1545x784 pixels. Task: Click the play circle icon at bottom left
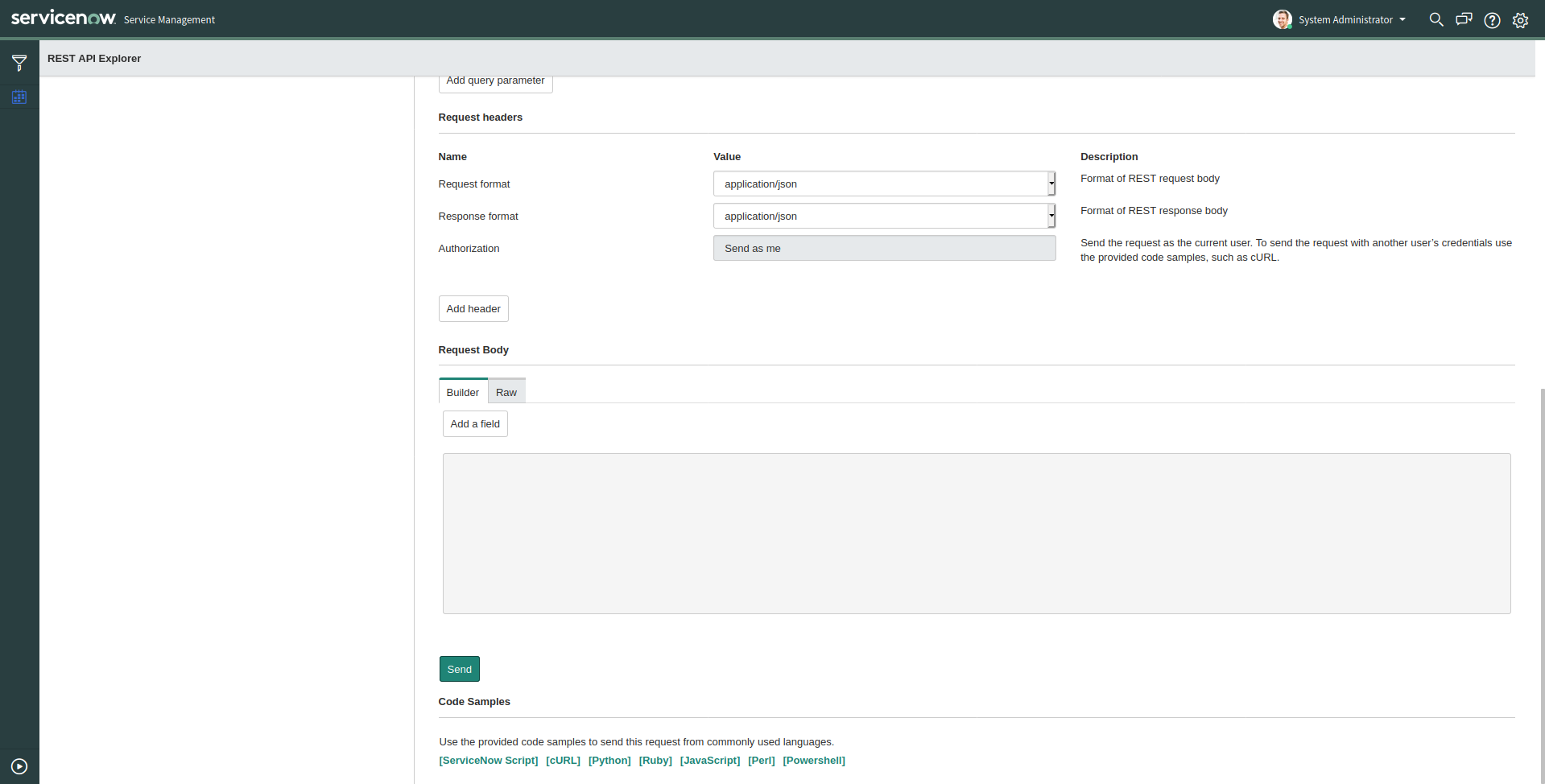[19, 766]
